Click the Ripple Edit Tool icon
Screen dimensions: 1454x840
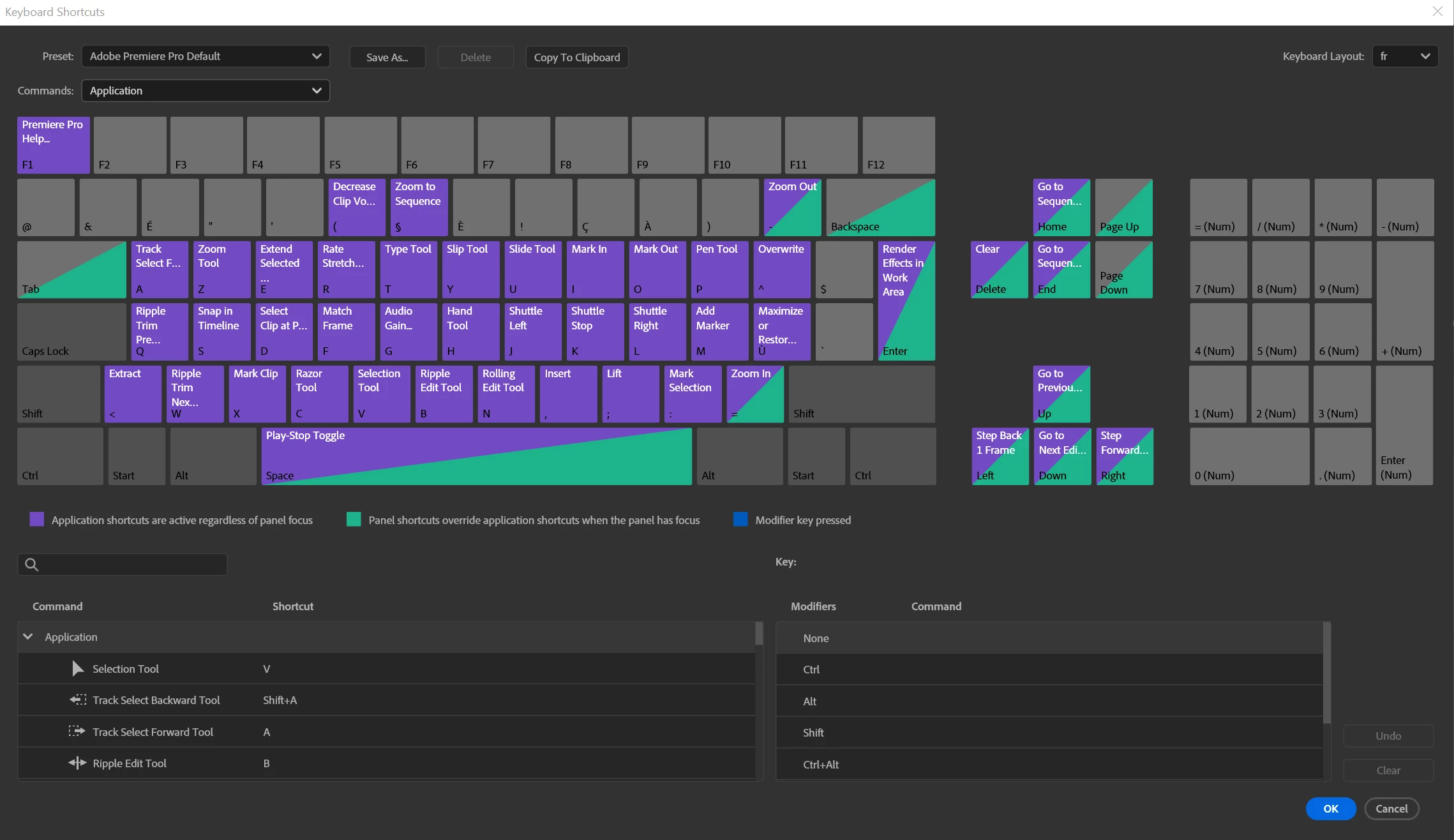coord(77,763)
